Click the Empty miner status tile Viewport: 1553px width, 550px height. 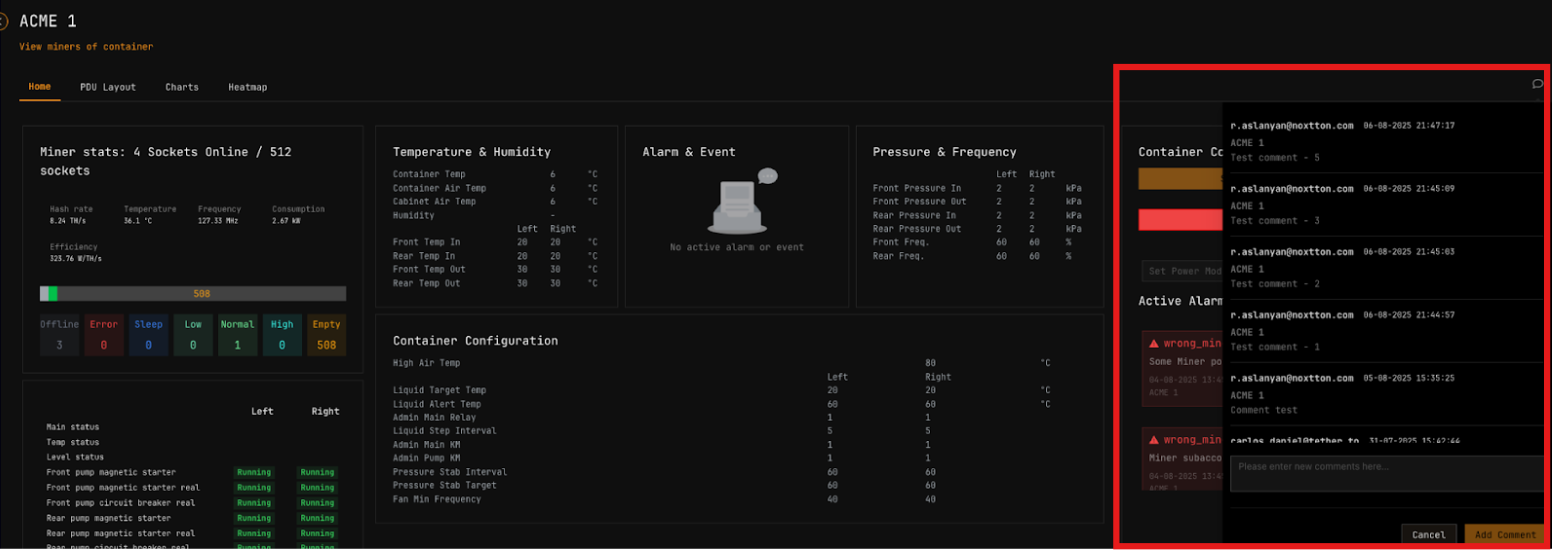pos(326,335)
